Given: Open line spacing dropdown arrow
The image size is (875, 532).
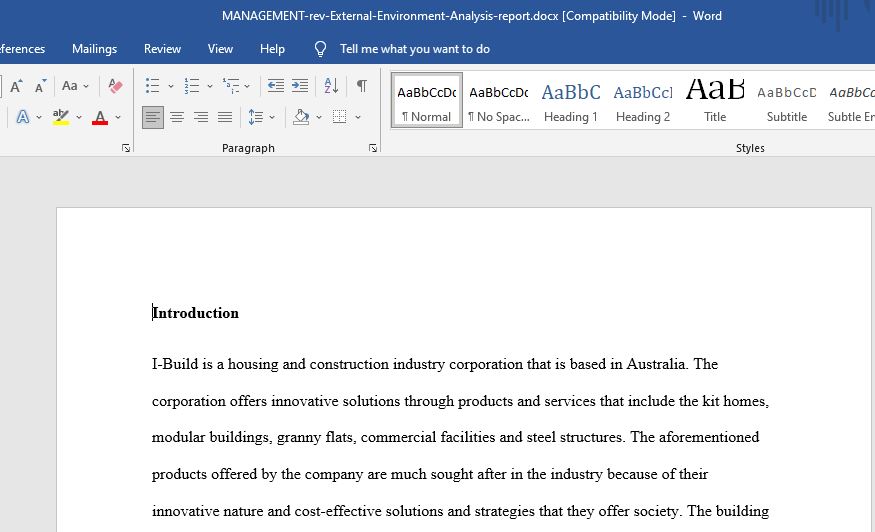Looking at the screenshot, I should (x=272, y=117).
